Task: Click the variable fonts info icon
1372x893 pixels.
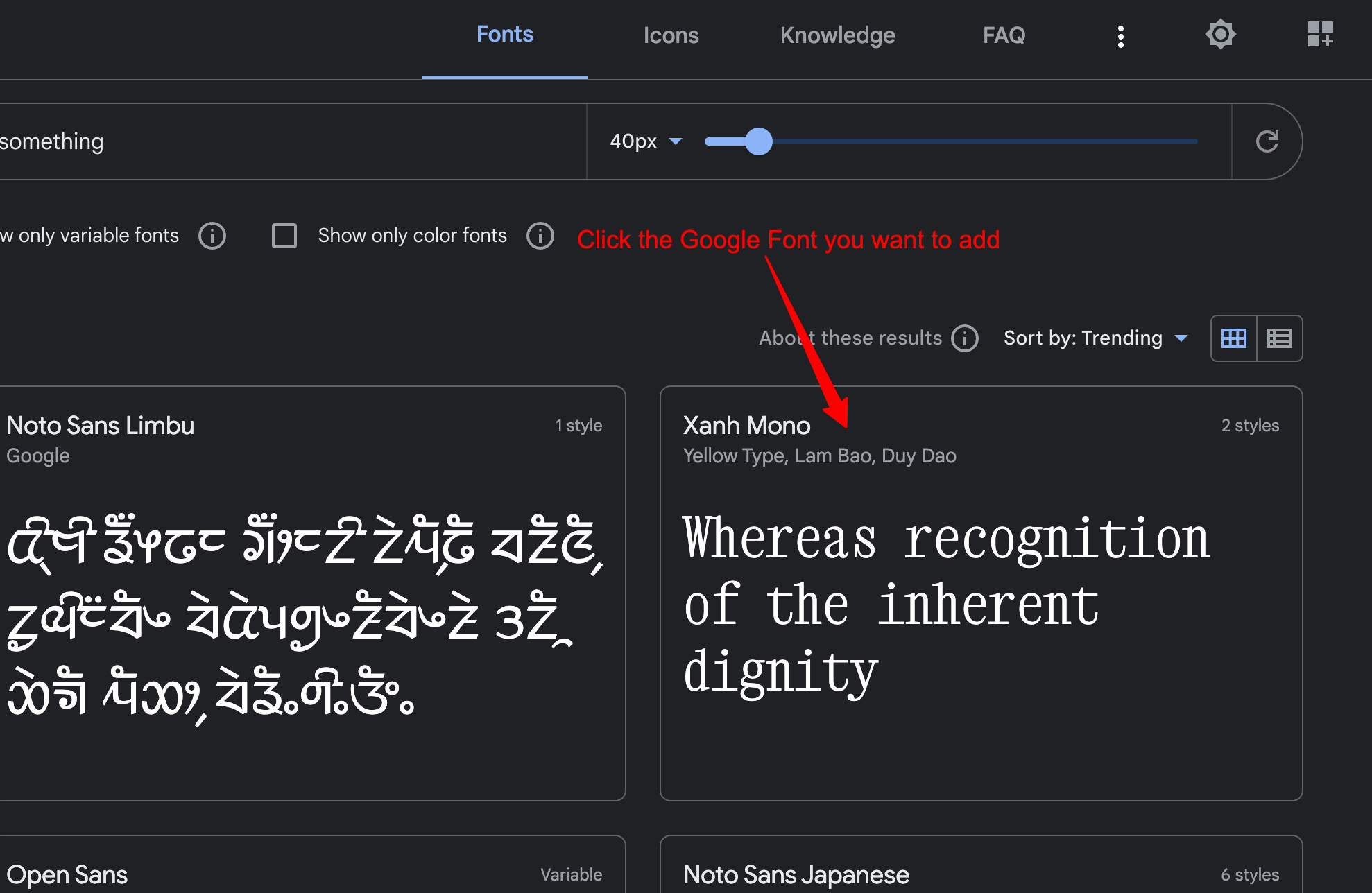Action: pos(212,236)
